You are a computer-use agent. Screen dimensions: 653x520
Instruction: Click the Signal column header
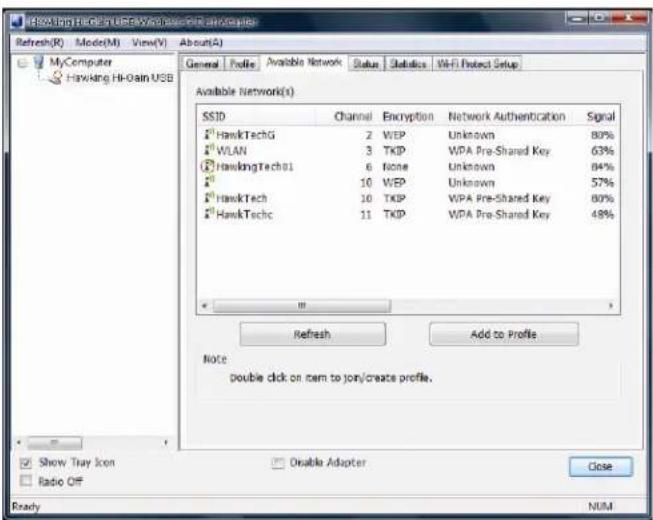coord(598,116)
